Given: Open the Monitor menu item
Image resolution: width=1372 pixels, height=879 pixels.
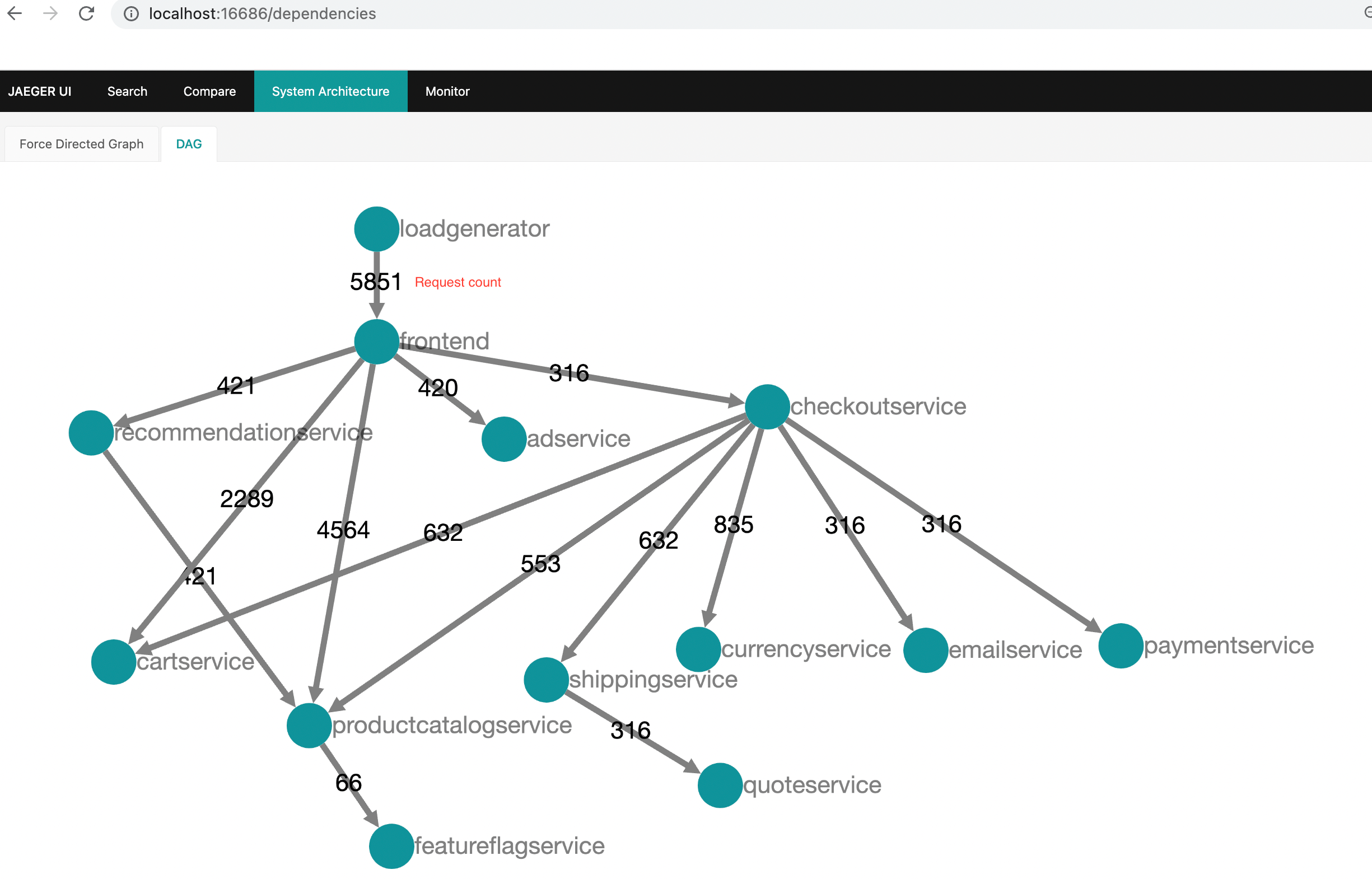Looking at the screenshot, I should (x=448, y=91).
